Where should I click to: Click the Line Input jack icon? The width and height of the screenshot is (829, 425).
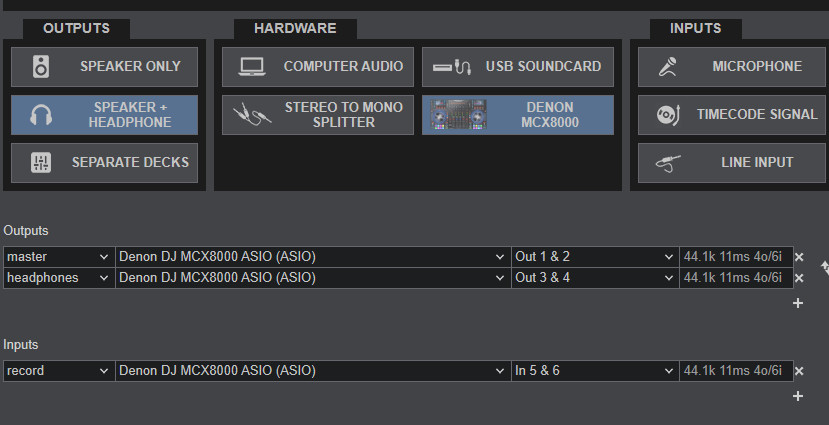[668, 162]
